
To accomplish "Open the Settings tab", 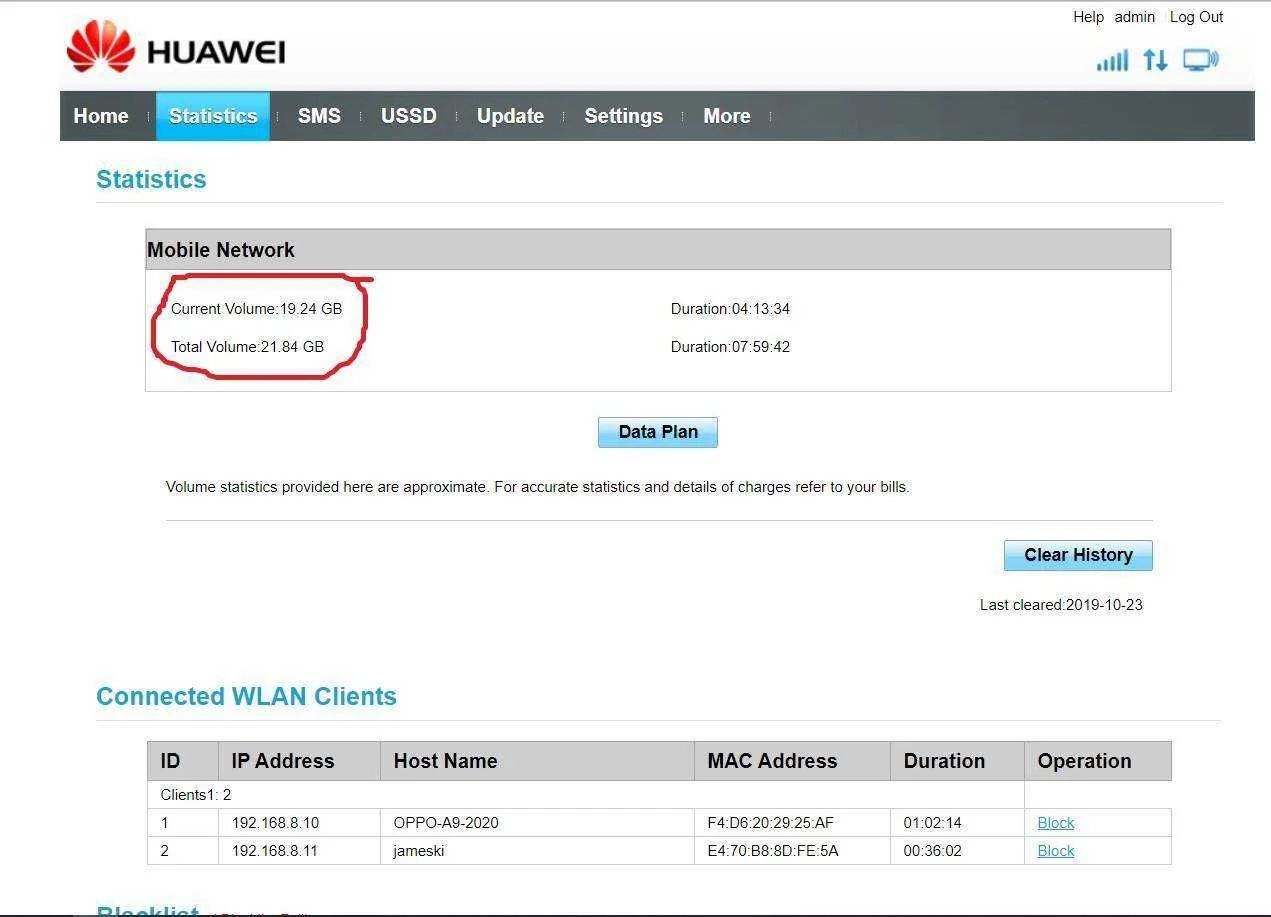I will 623,116.
